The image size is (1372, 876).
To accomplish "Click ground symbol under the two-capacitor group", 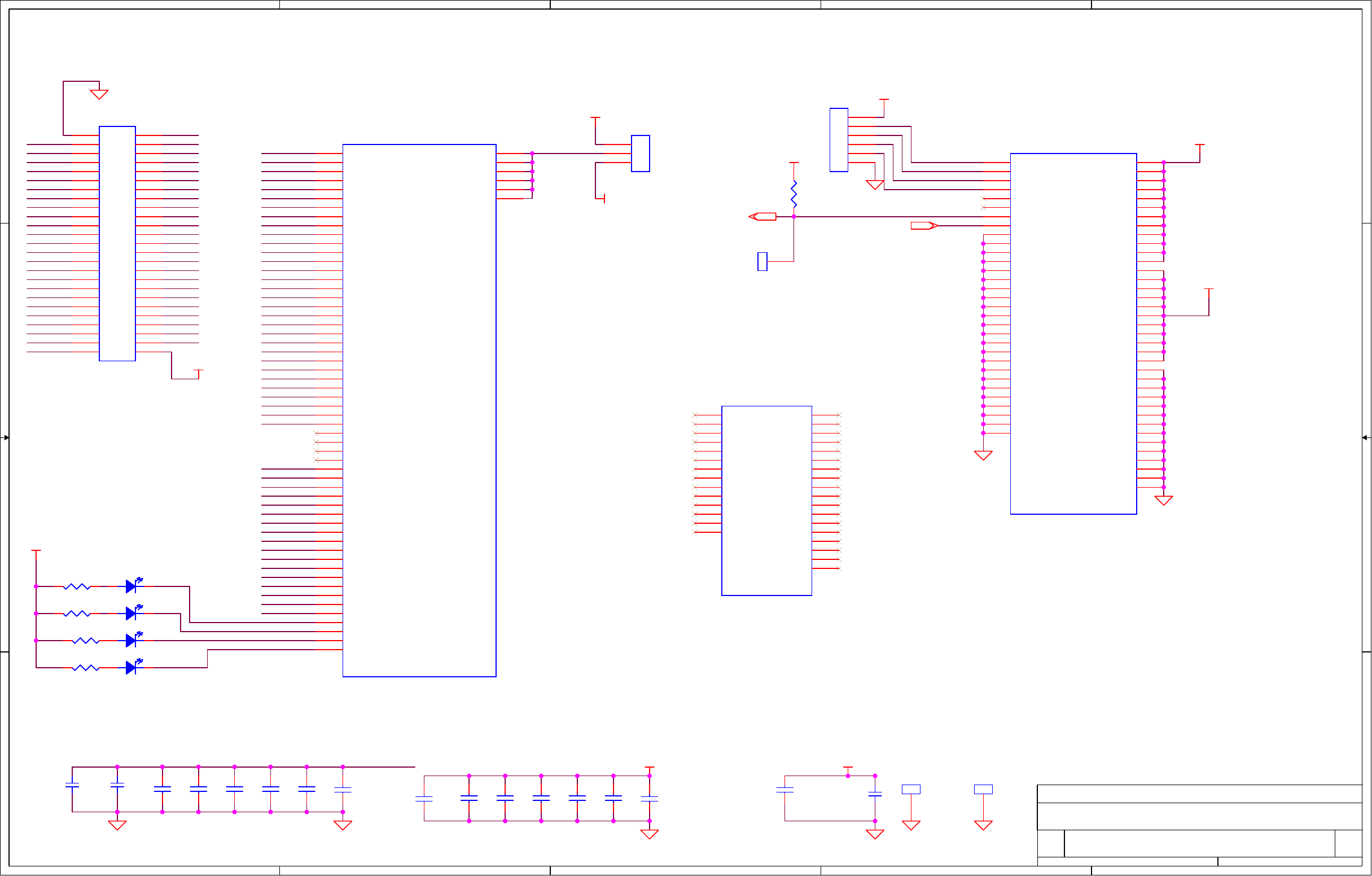I will click(x=875, y=834).
